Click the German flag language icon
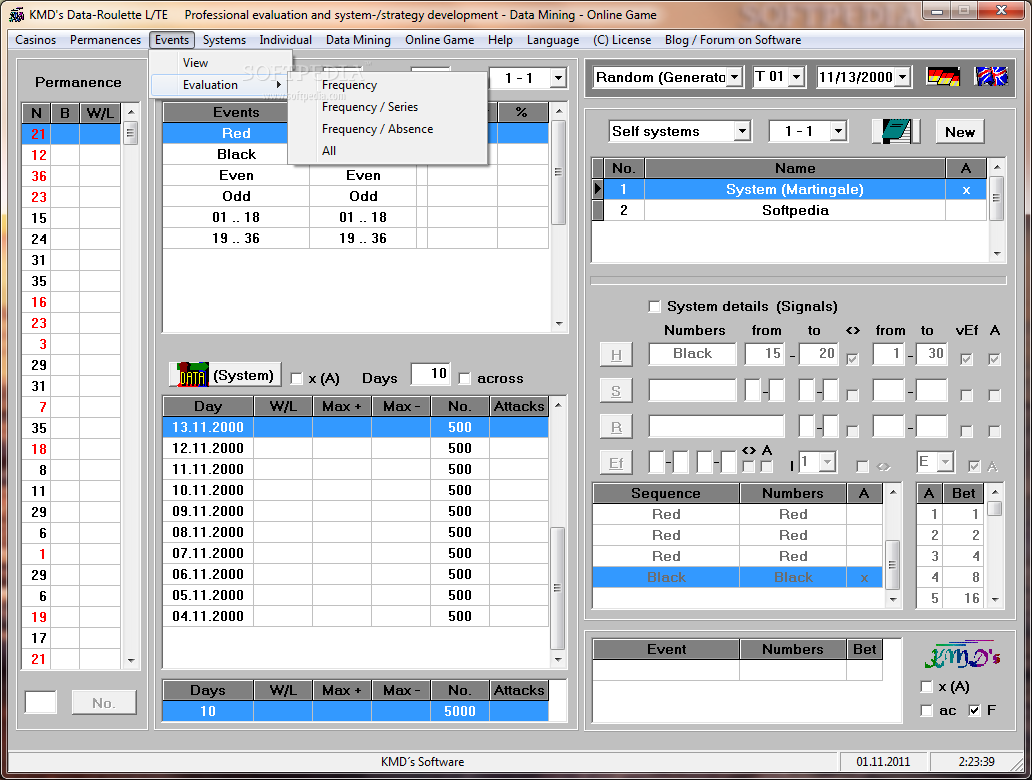This screenshot has width=1032, height=780. click(x=942, y=77)
